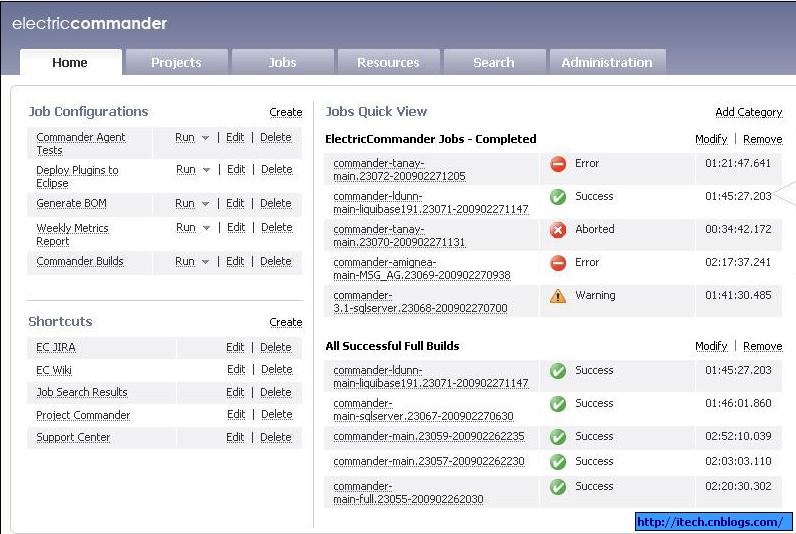Screen dimensions: 796x534
Task: Edit the Weekly Metrics Report configuration
Action: 236,228
